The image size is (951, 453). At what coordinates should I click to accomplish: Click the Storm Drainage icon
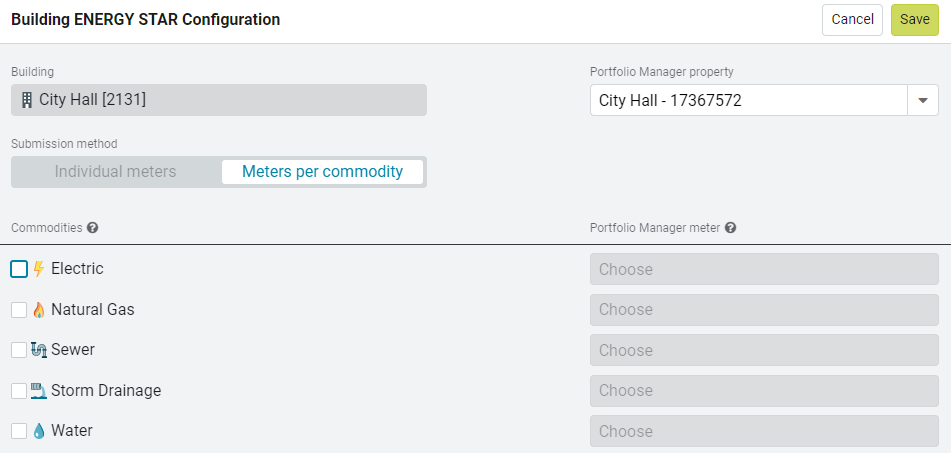point(39,391)
